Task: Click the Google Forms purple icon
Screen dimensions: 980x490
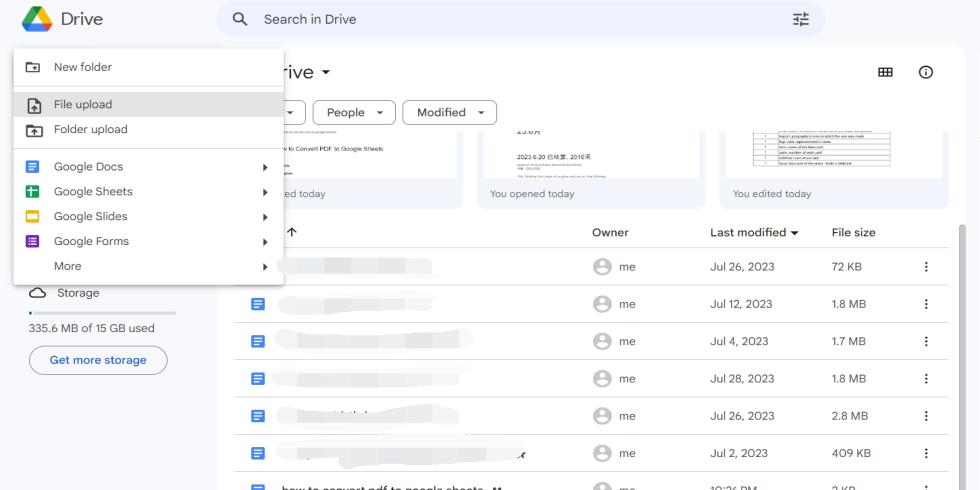Action: pyautogui.click(x=32, y=241)
